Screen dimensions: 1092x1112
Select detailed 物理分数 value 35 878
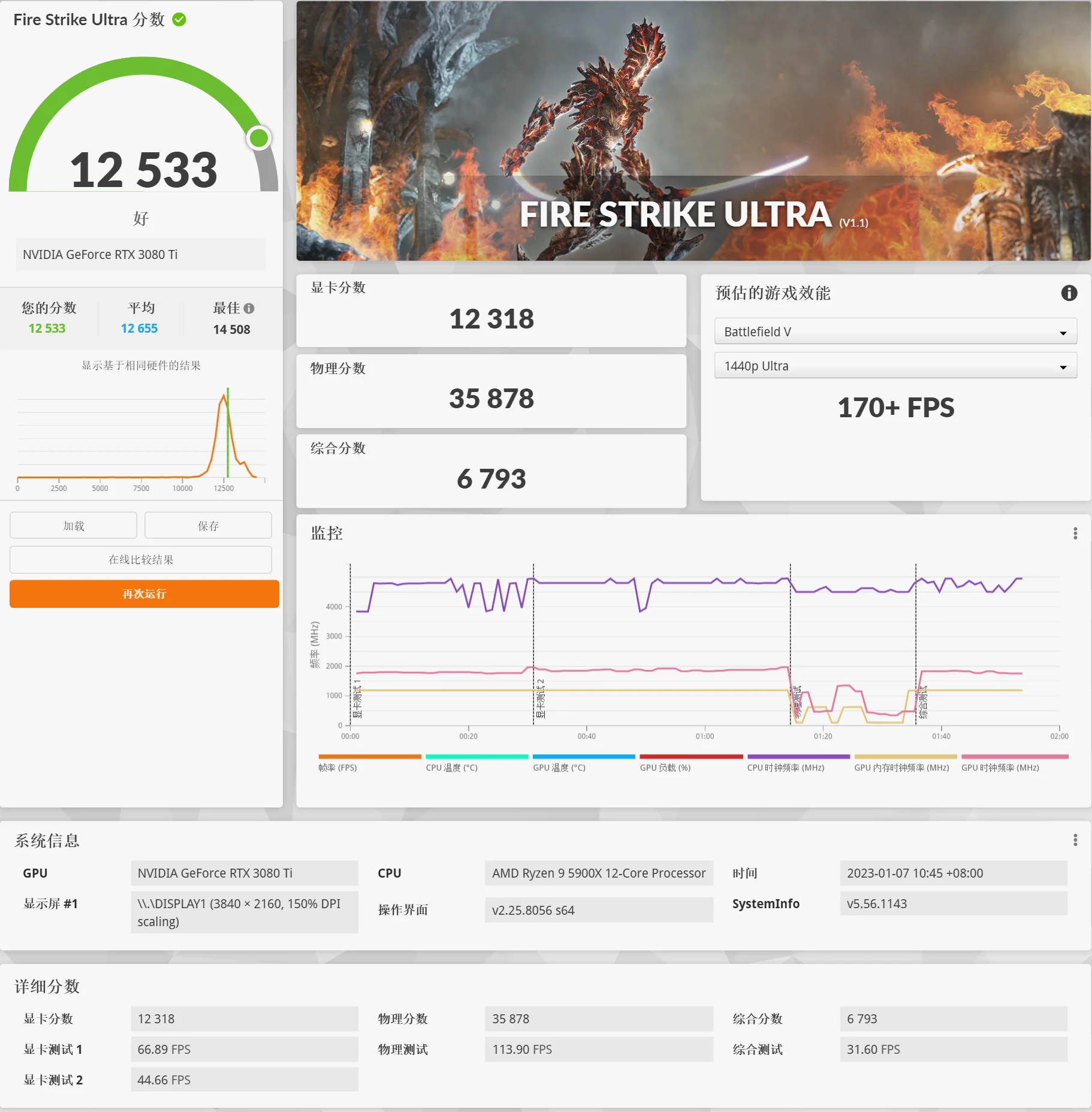tap(599, 1018)
